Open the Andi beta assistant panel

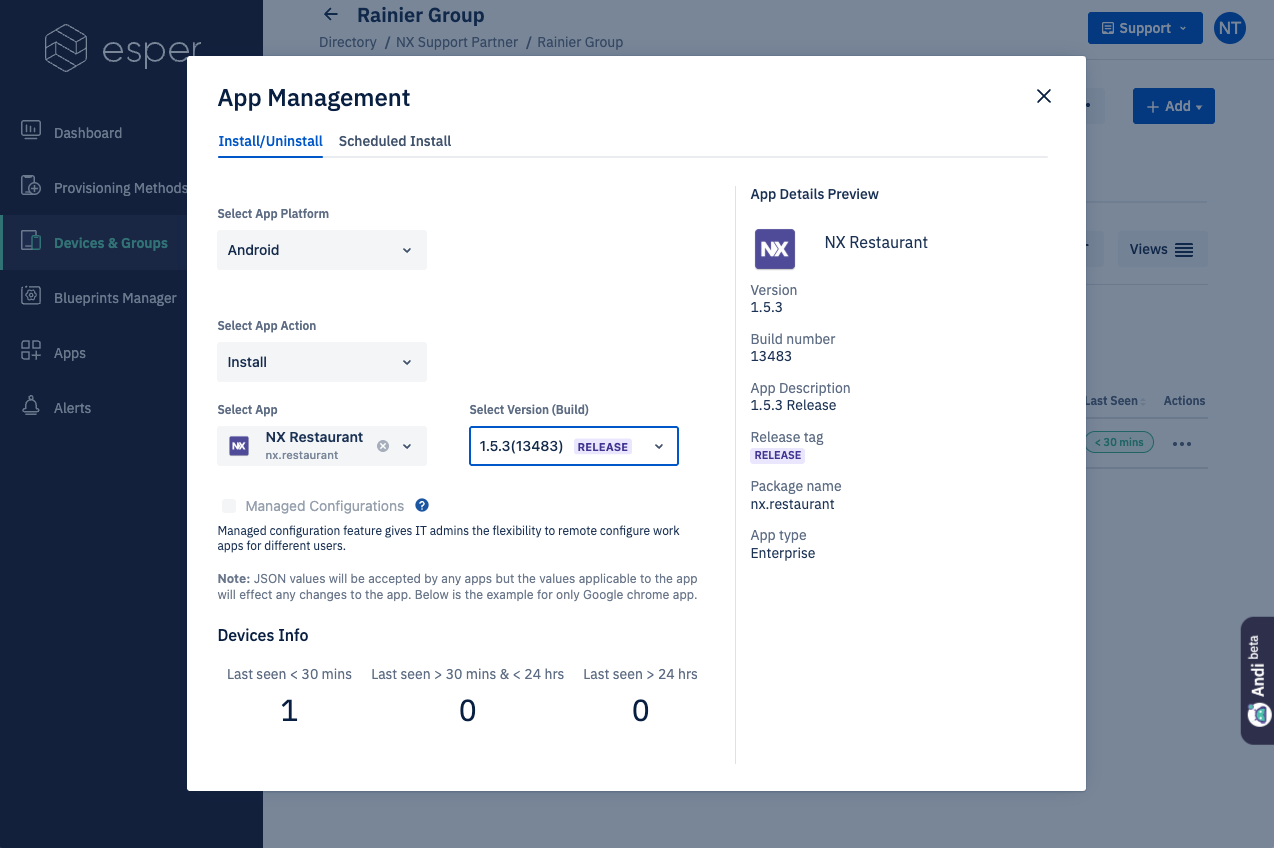click(x=1257, y=680)
